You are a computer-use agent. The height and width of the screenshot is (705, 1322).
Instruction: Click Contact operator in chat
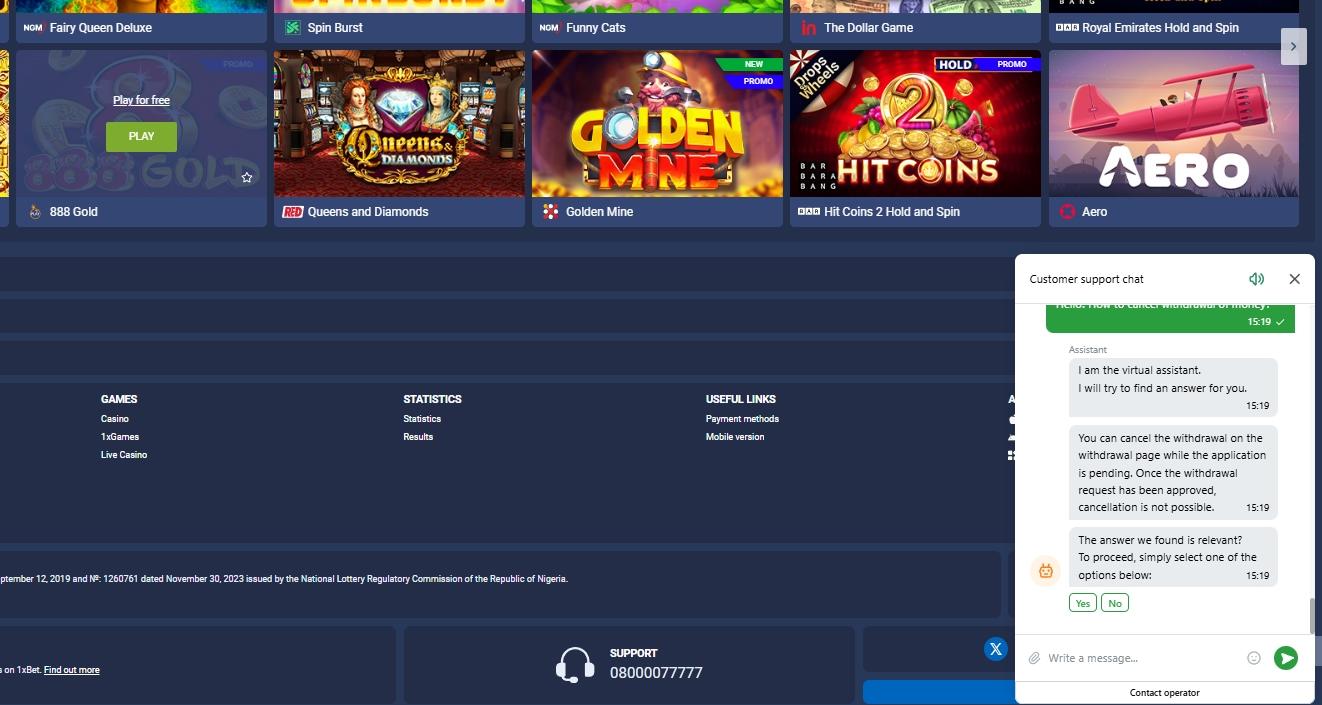[x=1164, y=693]
